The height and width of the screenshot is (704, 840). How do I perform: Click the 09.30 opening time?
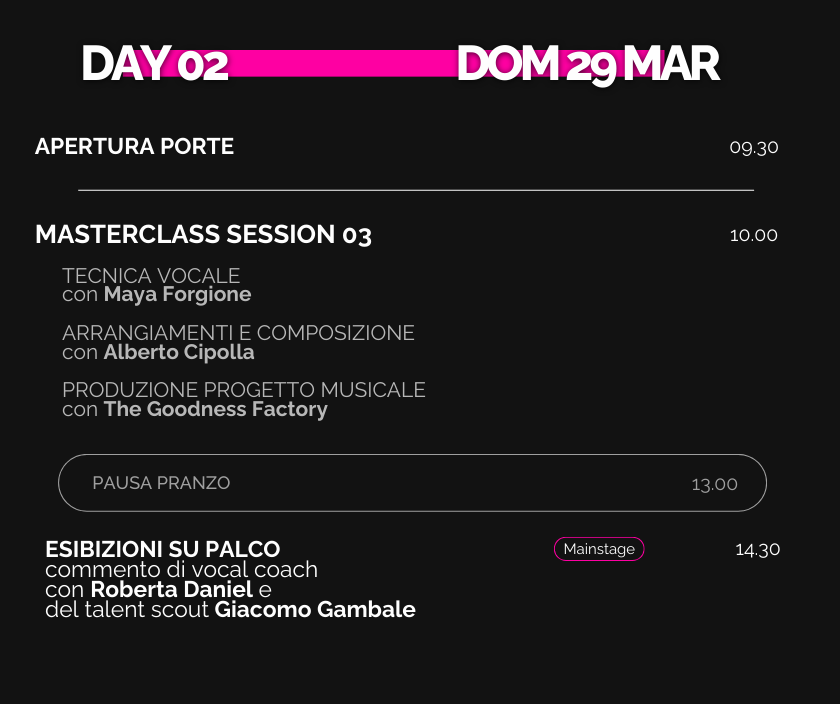click(x=753, y=148)
